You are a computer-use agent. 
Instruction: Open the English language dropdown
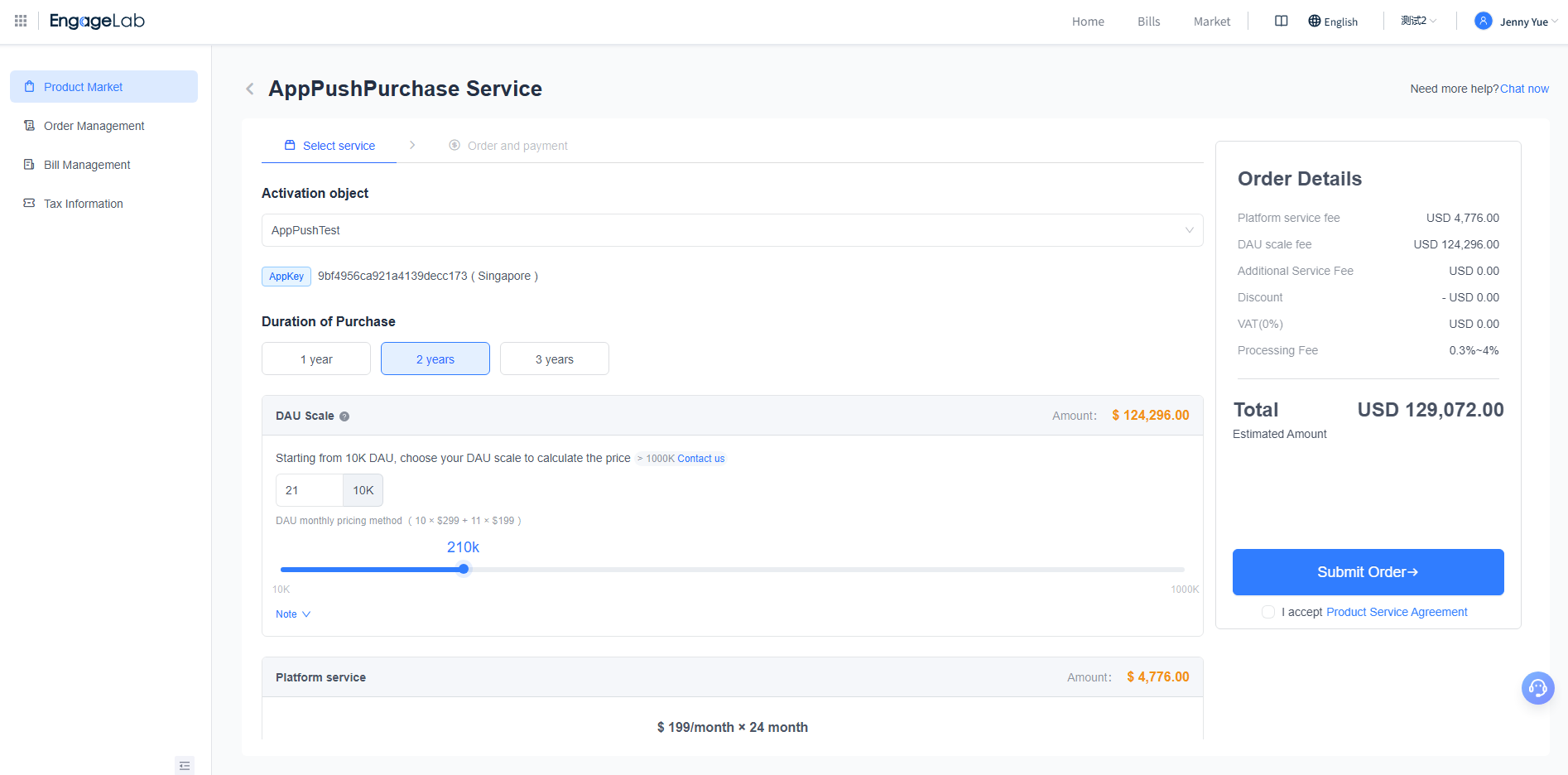1333,22
